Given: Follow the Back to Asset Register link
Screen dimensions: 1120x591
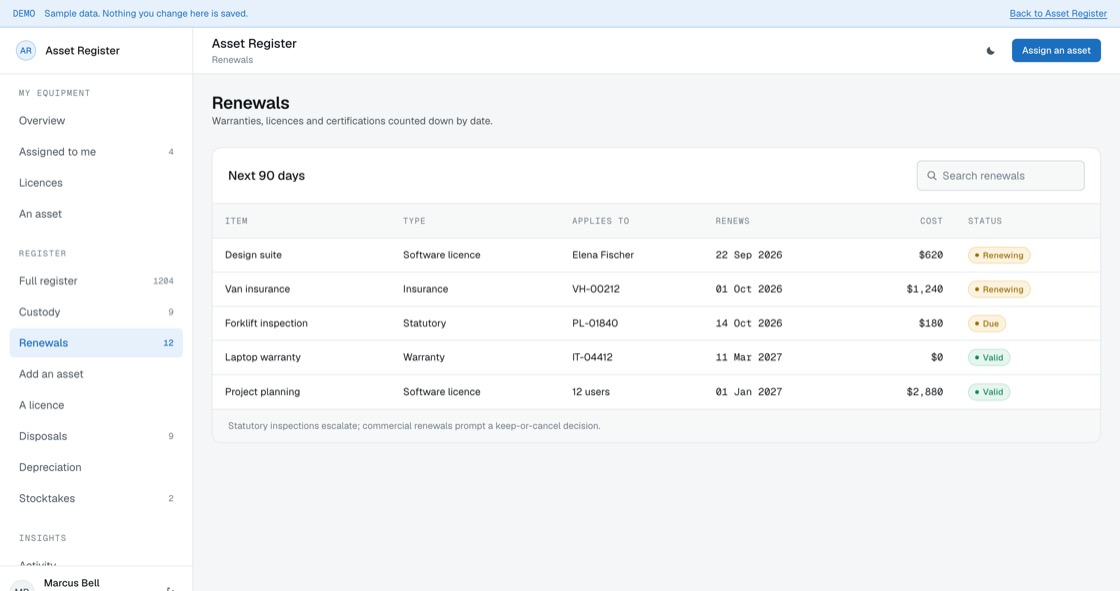Looking at the screenshot, I should click(x=1058, y=14).
